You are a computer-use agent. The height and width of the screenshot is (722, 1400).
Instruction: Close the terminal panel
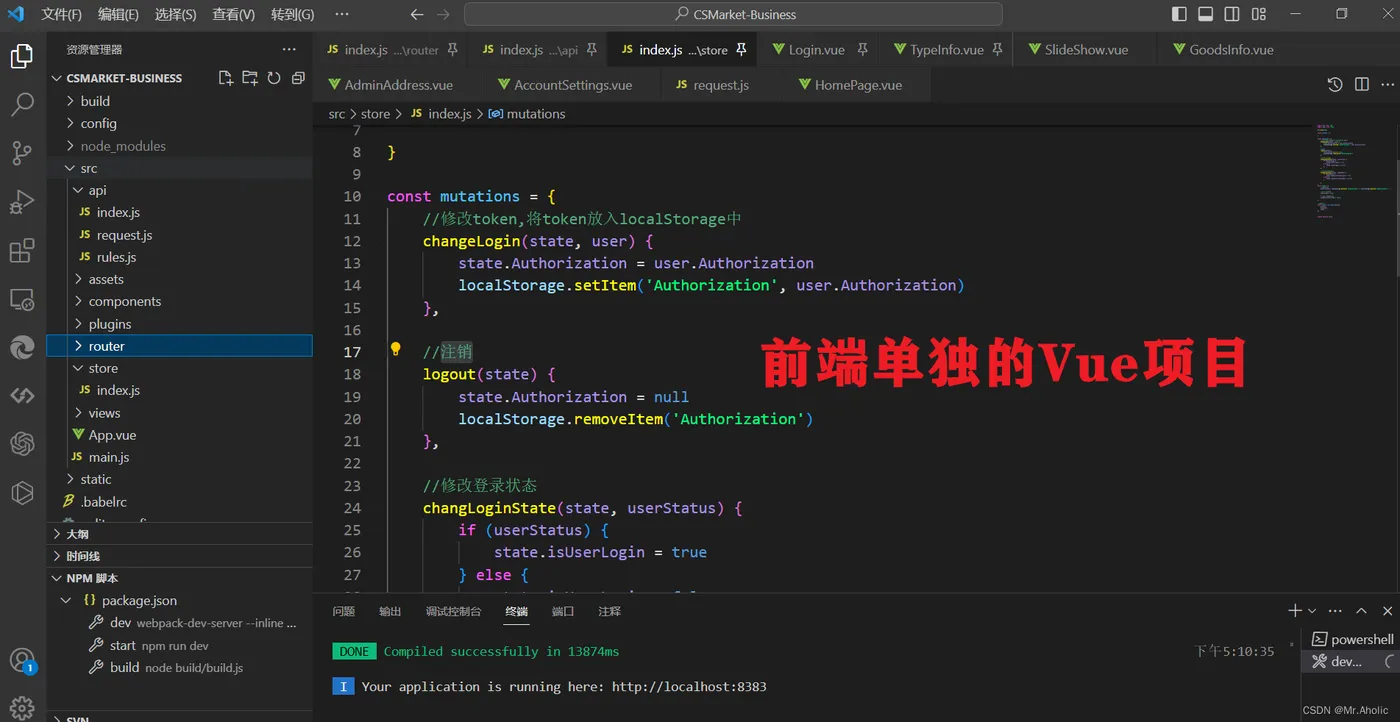click(1387, 611)
